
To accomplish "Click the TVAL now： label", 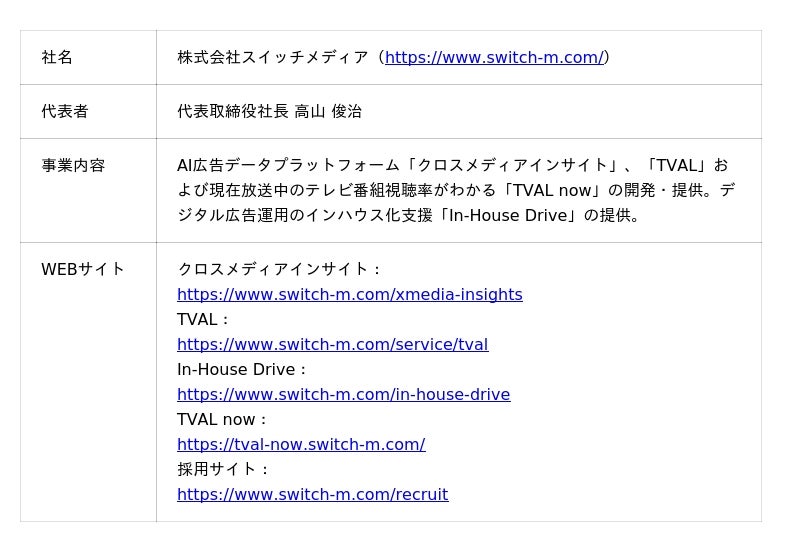I will point(224,419).
